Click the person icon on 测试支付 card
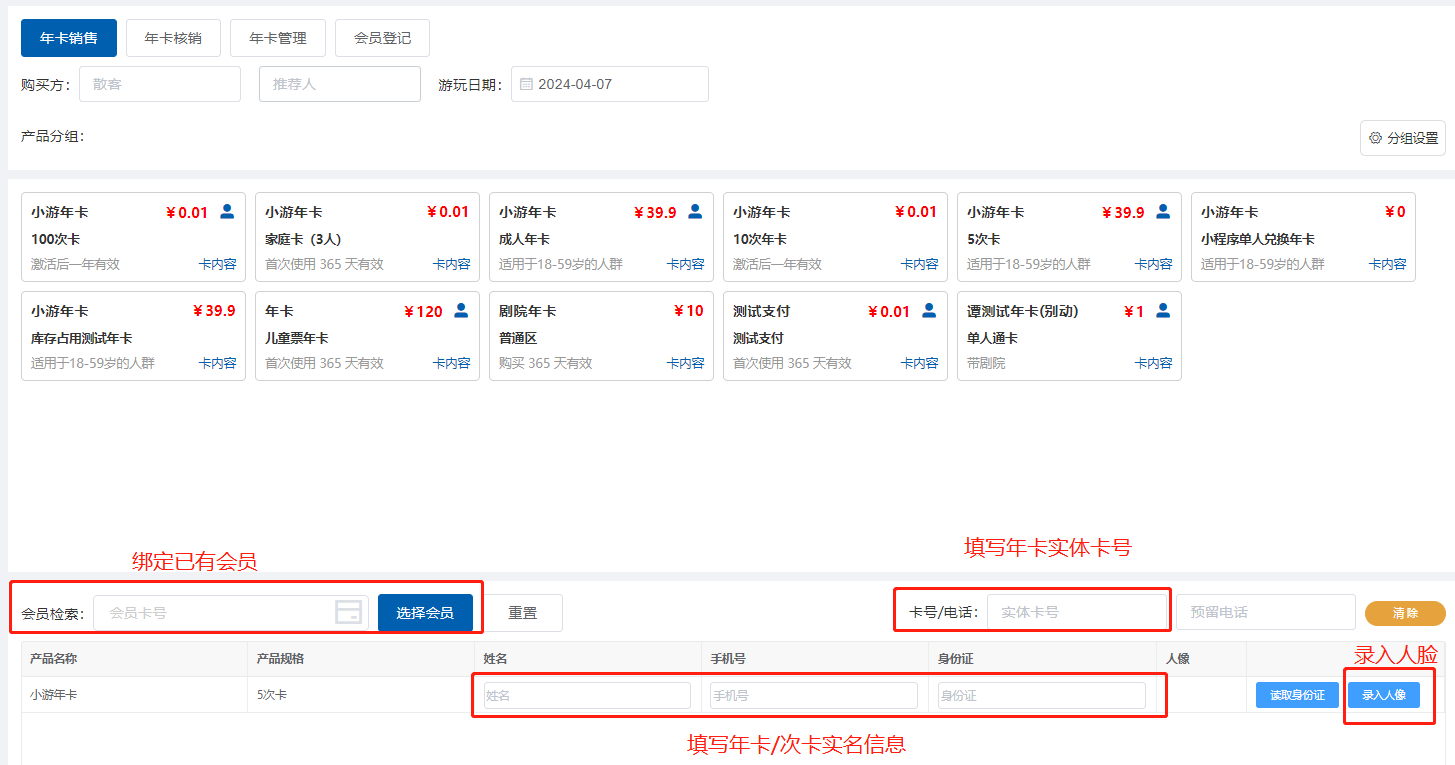This screenshot has height=765, width=1455. tap(929, 310)
